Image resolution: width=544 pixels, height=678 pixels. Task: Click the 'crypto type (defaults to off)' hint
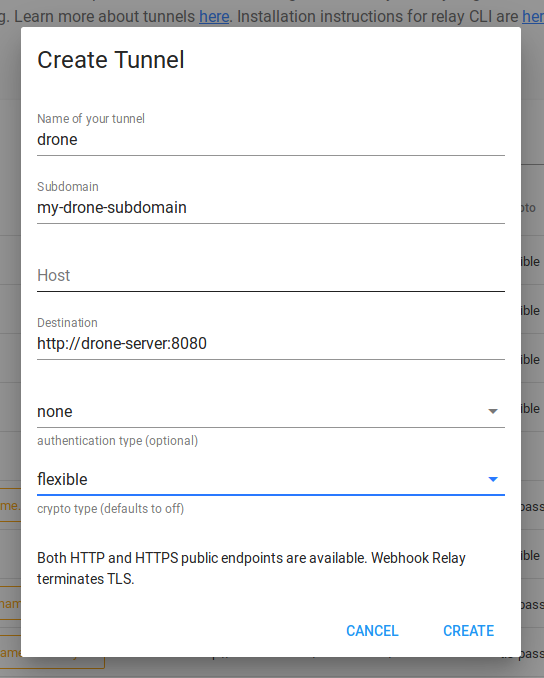pyautogui.click(x=111, y=508)
